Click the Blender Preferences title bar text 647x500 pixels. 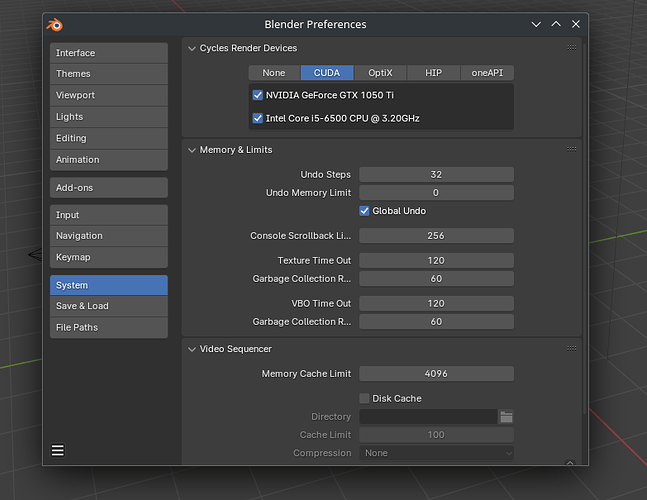[x=315, y=25]
